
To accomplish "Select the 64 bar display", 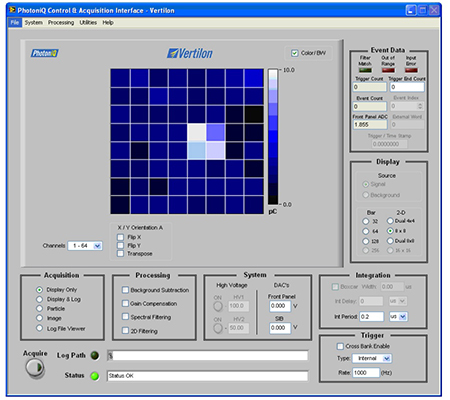I will click(x=366, y=231).
